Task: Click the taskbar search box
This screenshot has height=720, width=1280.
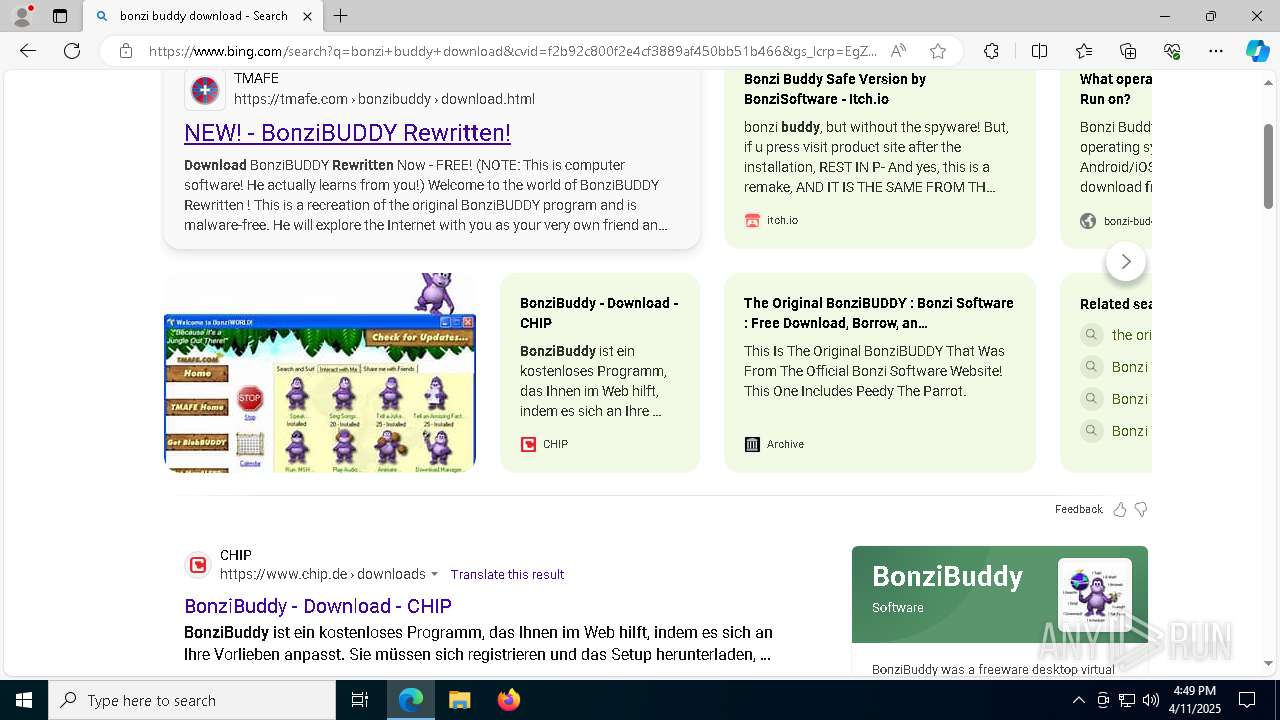Action: click(192, 700)
